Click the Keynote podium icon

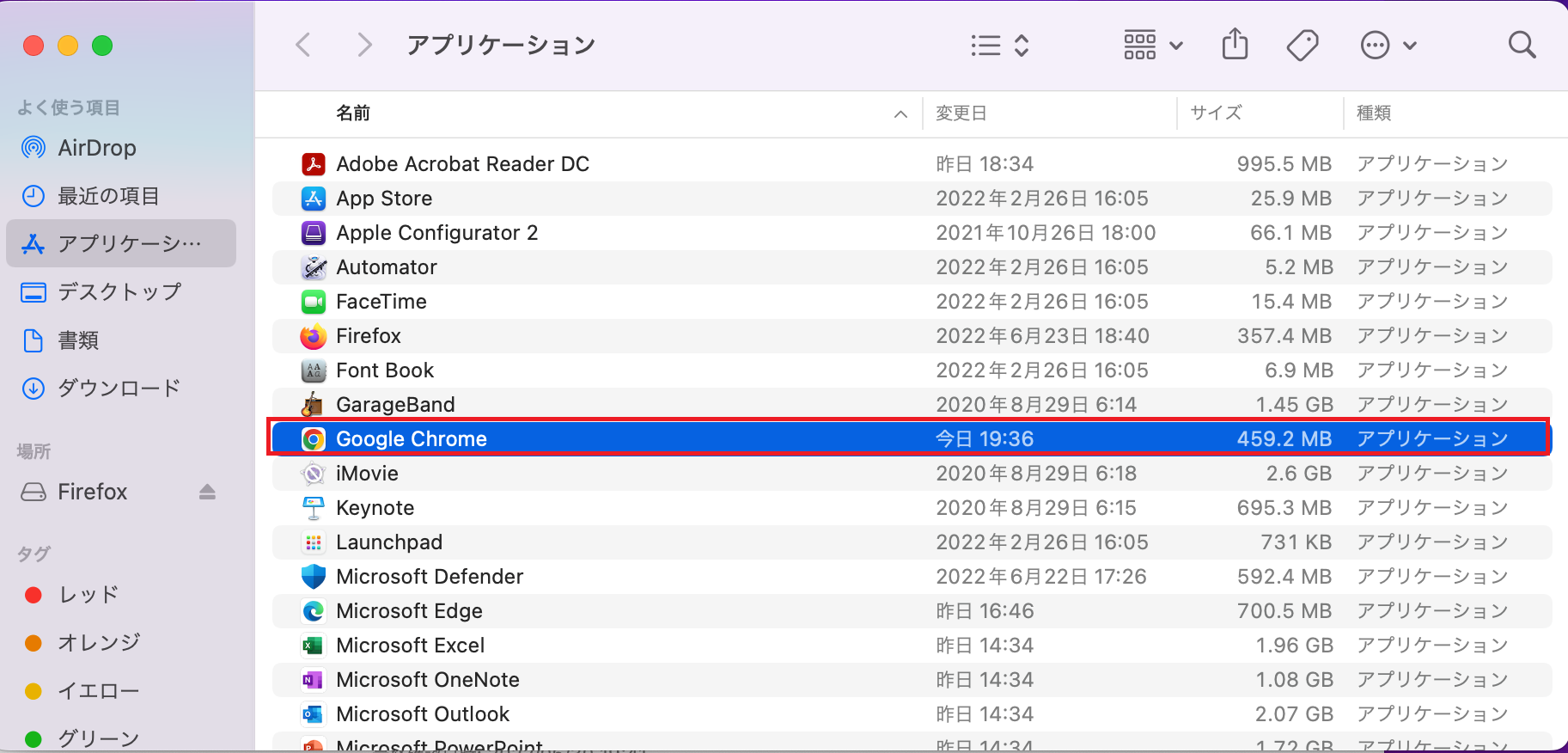point(314,508)
